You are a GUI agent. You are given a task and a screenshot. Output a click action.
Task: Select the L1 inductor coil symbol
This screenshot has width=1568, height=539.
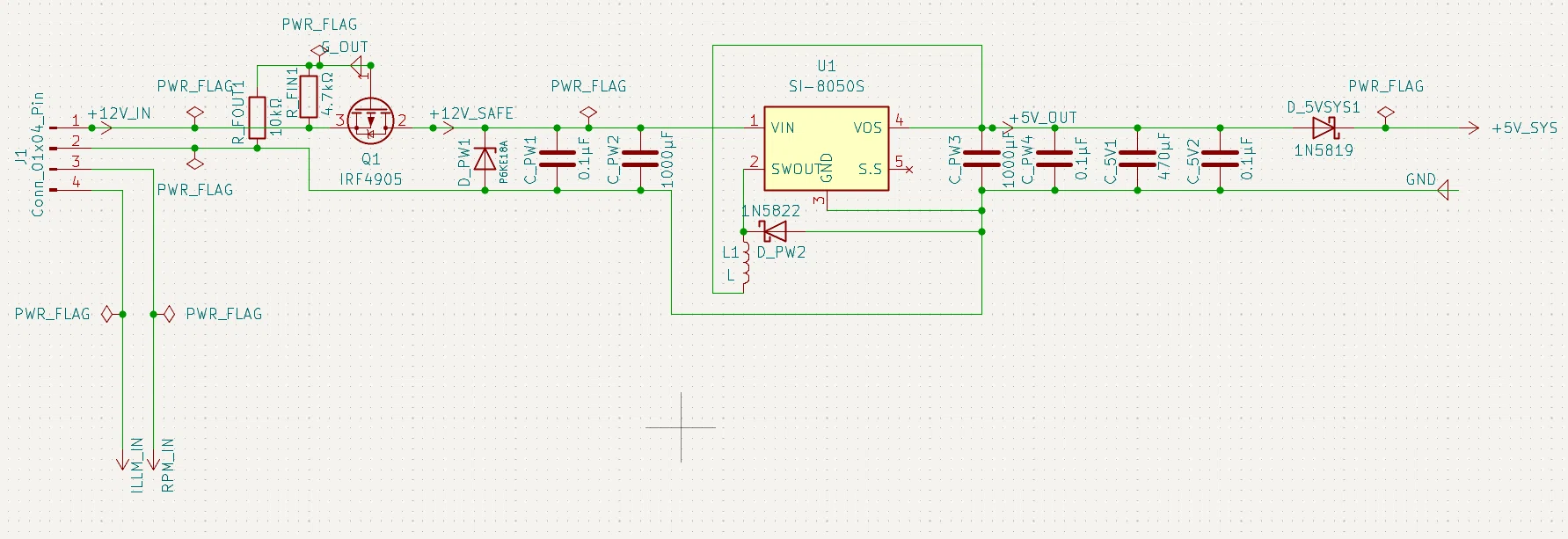click(x=746, y=263)
